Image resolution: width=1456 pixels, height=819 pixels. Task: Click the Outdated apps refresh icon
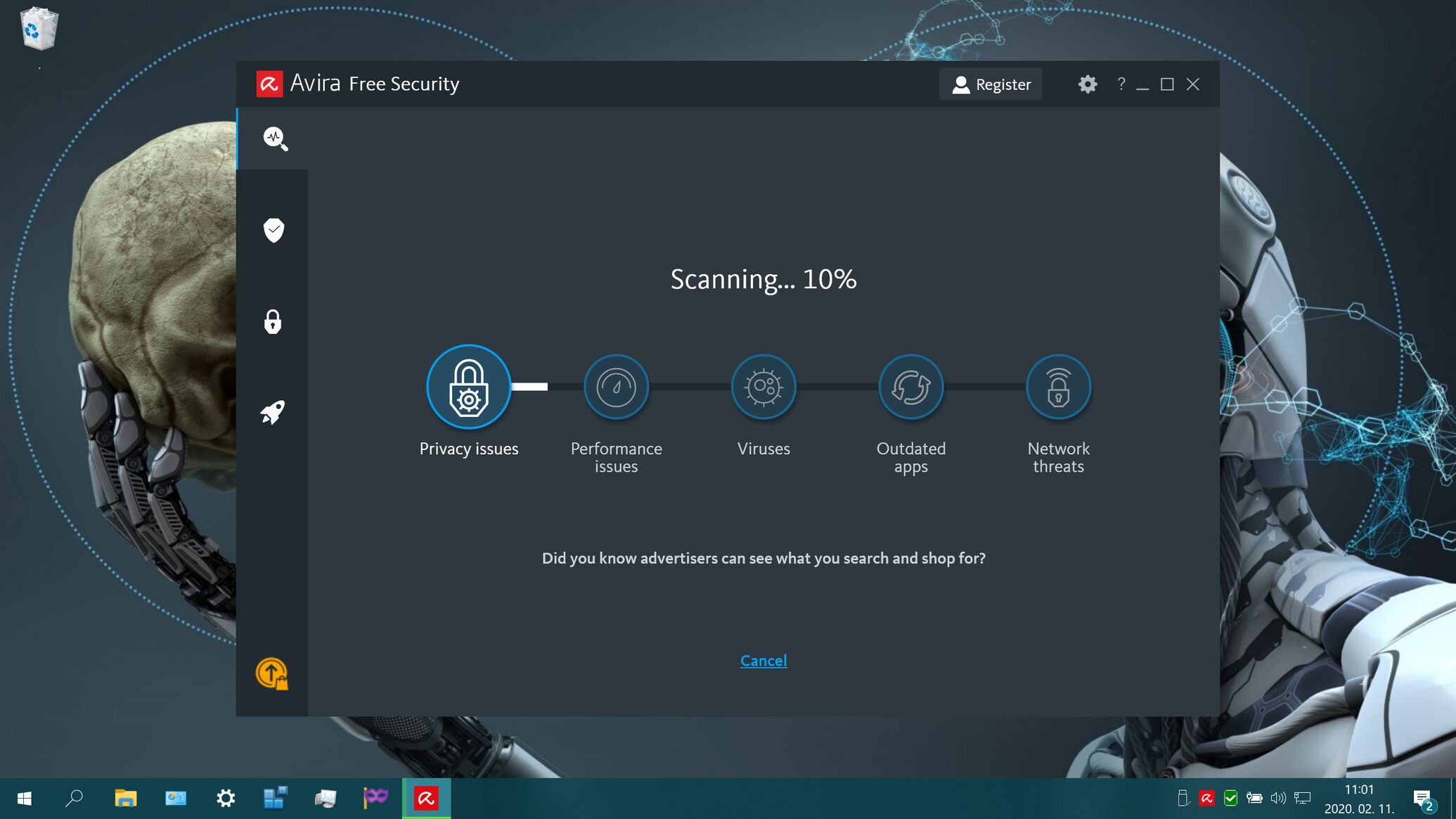pyautogui.click(x=911, y=387)
